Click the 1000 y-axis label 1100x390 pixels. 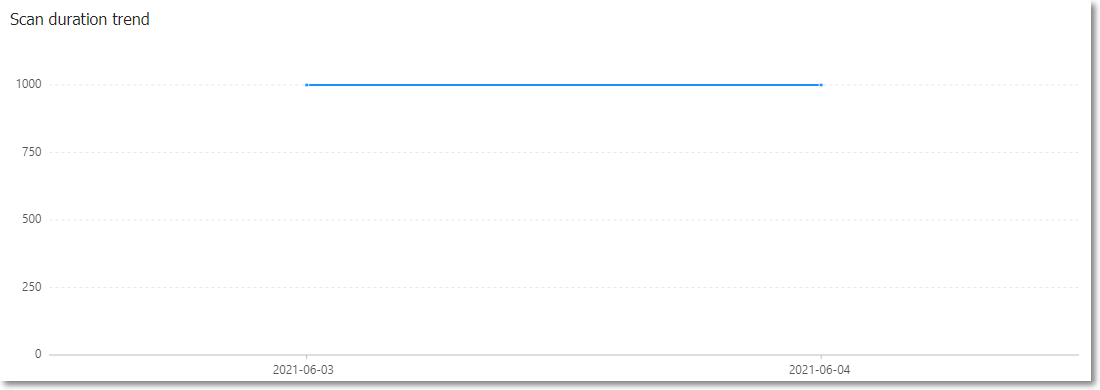point(30,84)
